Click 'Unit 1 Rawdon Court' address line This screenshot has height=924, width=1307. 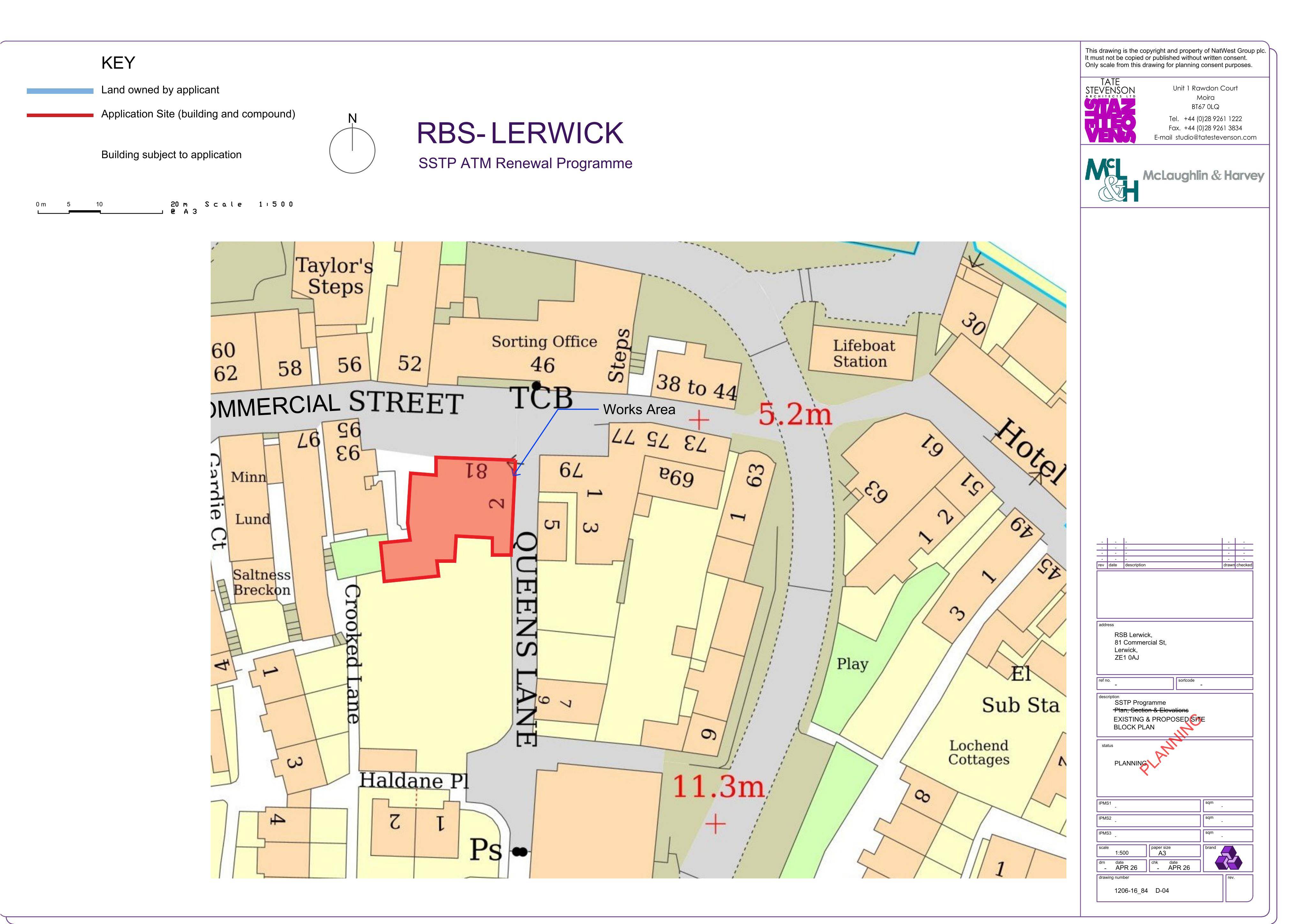[x=1205, y=88]
